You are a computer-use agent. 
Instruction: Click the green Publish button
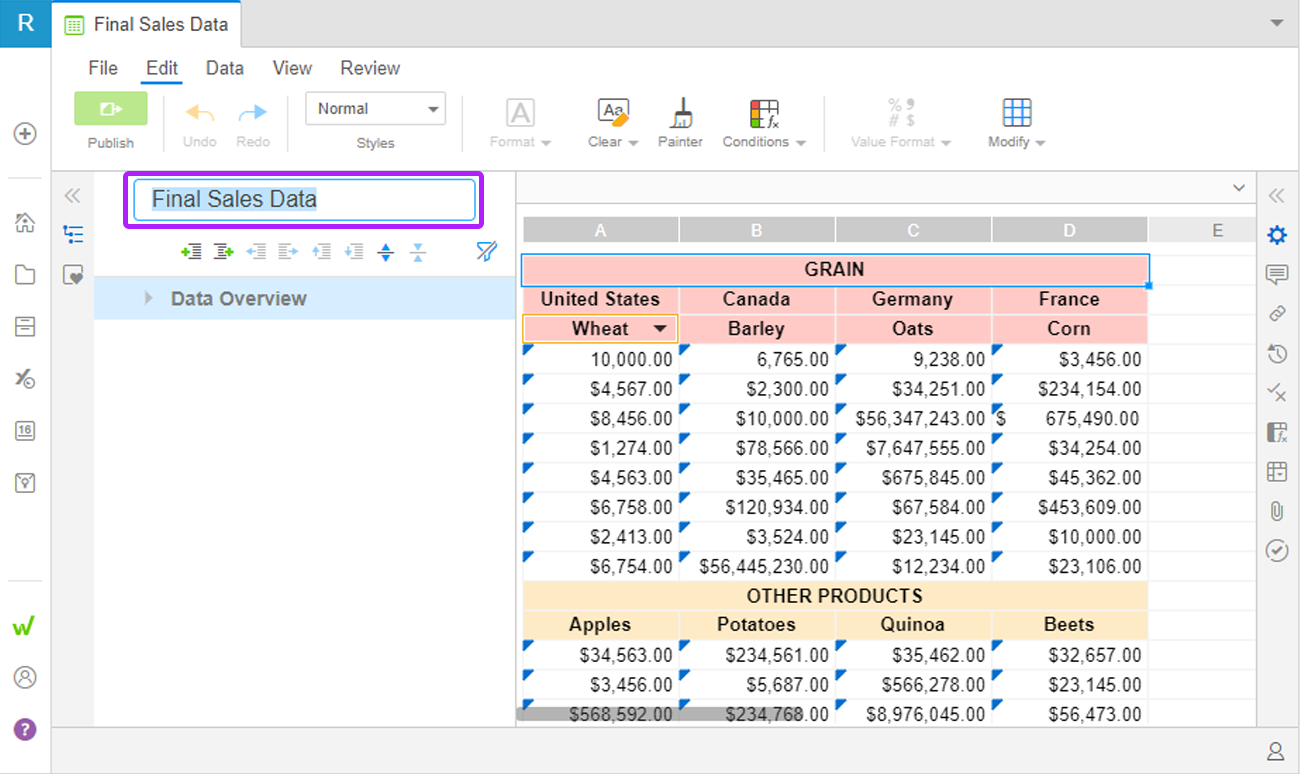click(x=111, y=109)
